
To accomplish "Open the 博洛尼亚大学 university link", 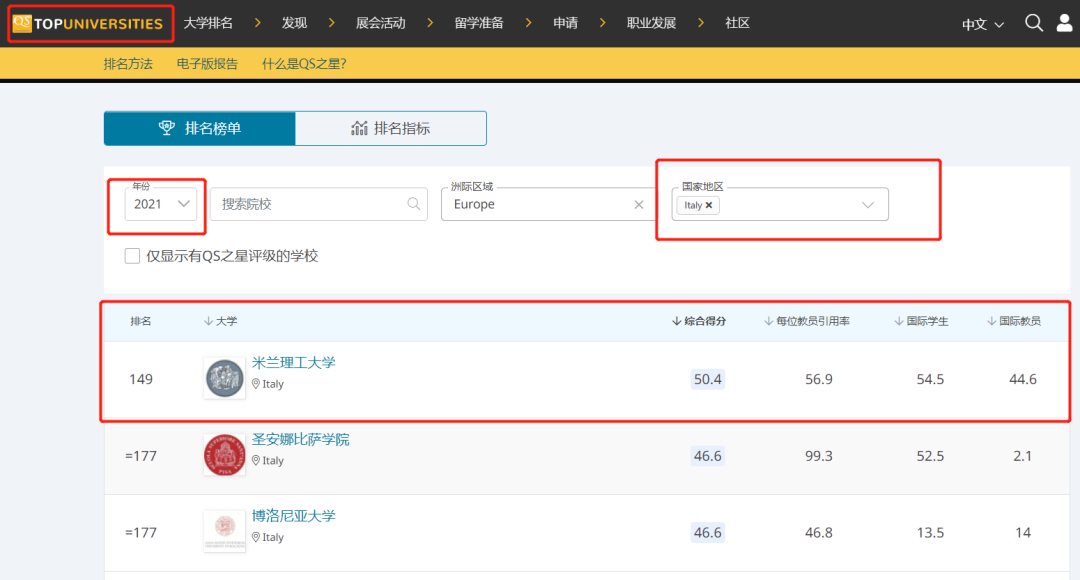I will 293,516.
